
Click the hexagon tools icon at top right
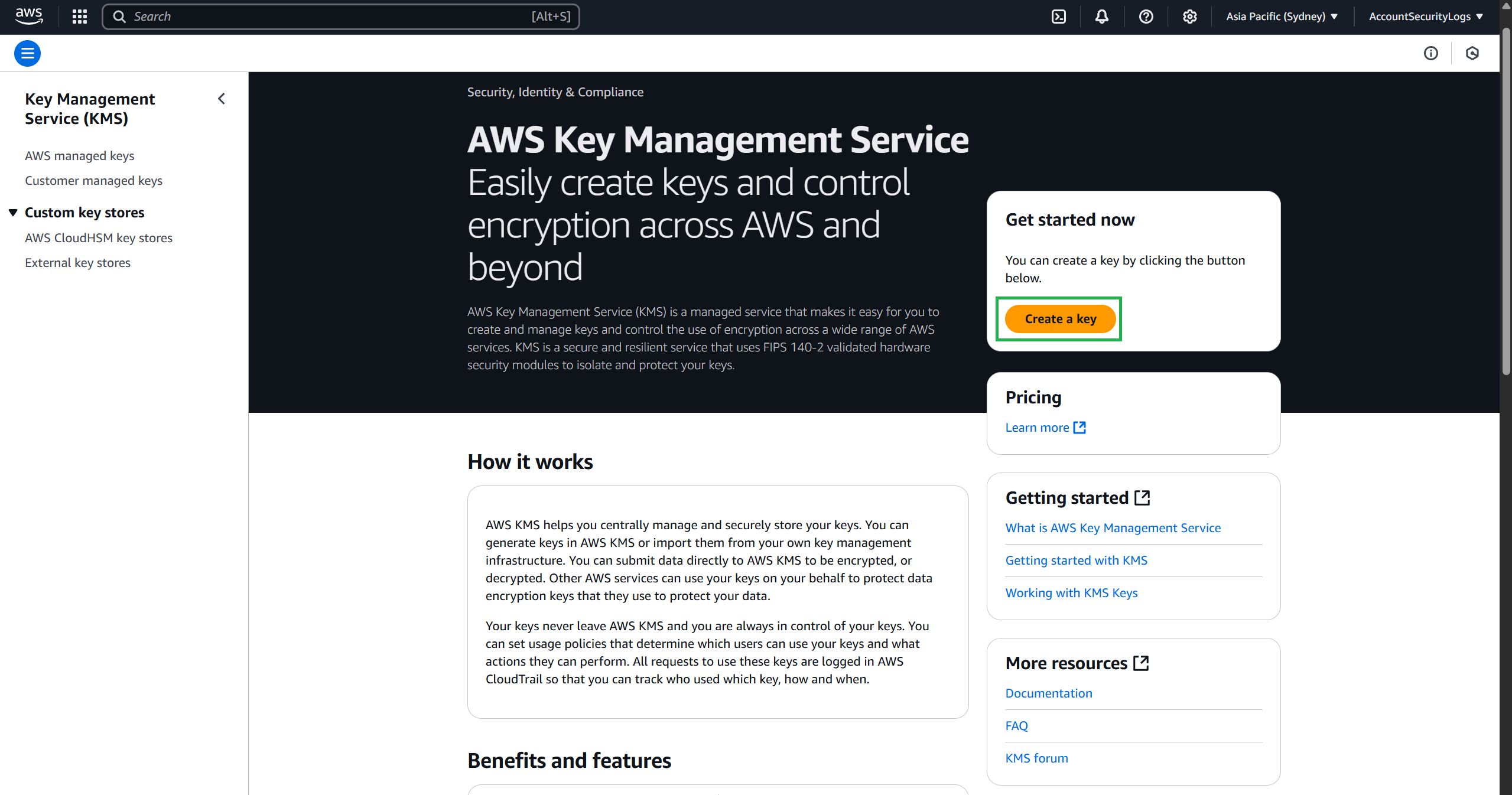1472,54
